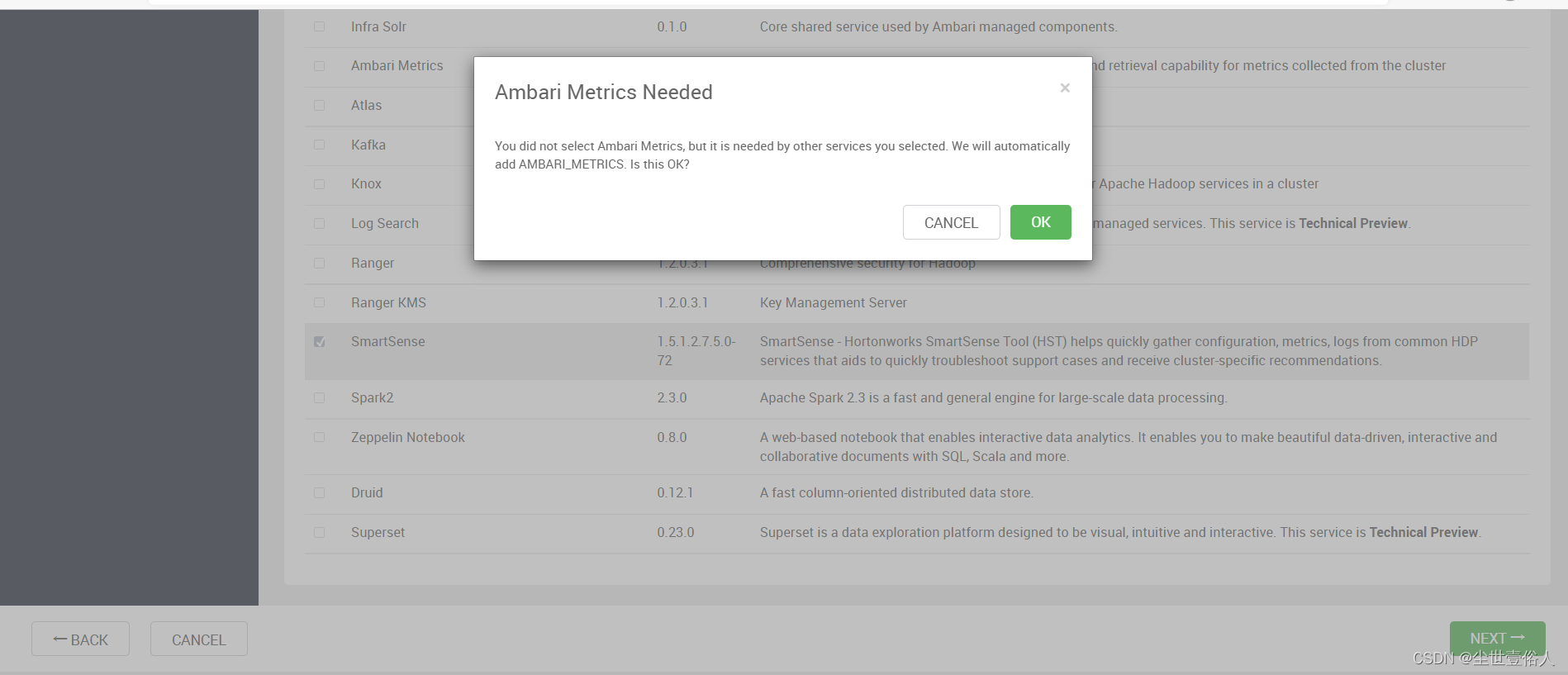Check the Ranger KMS checkbox
The image size is (1568, 675).
click(x=320, y=302)
